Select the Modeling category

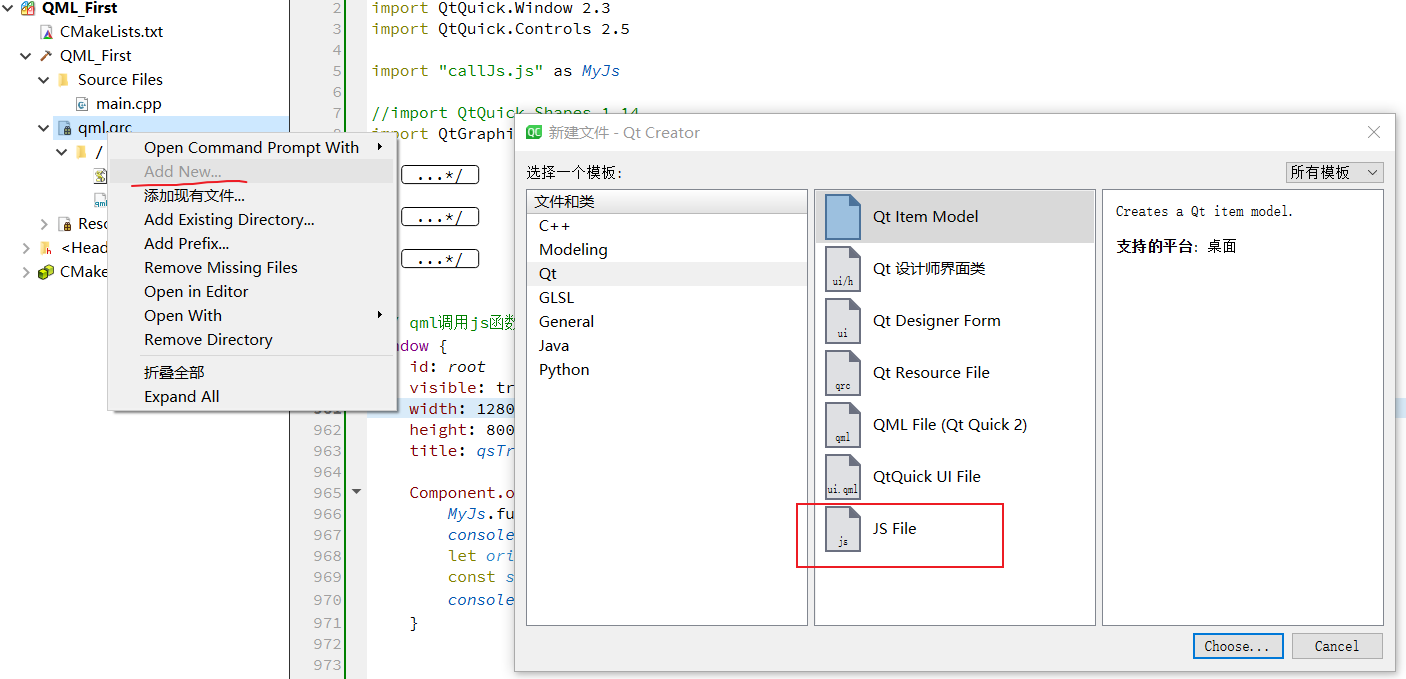[x=667, y=250]
